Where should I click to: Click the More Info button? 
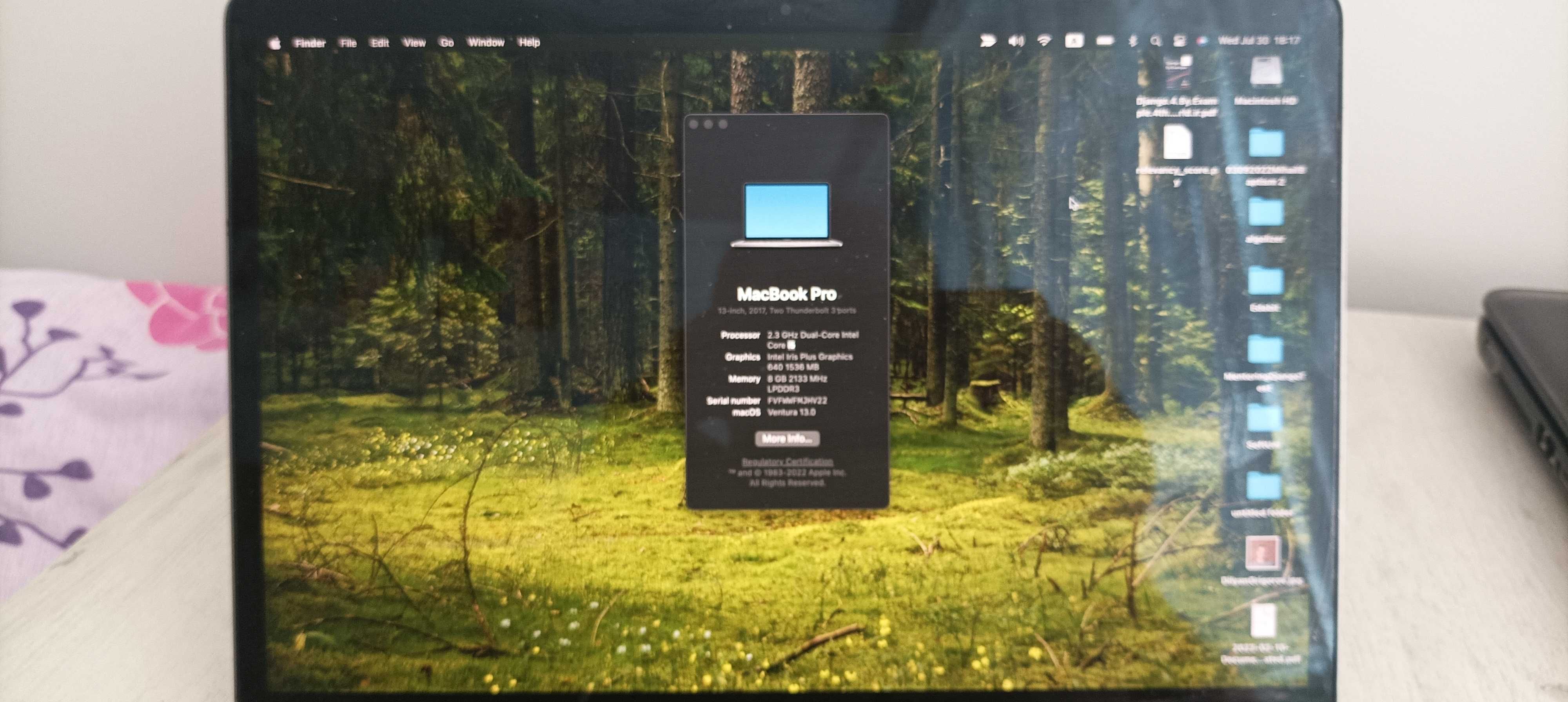pyautogui.click(x=787, y=439)
